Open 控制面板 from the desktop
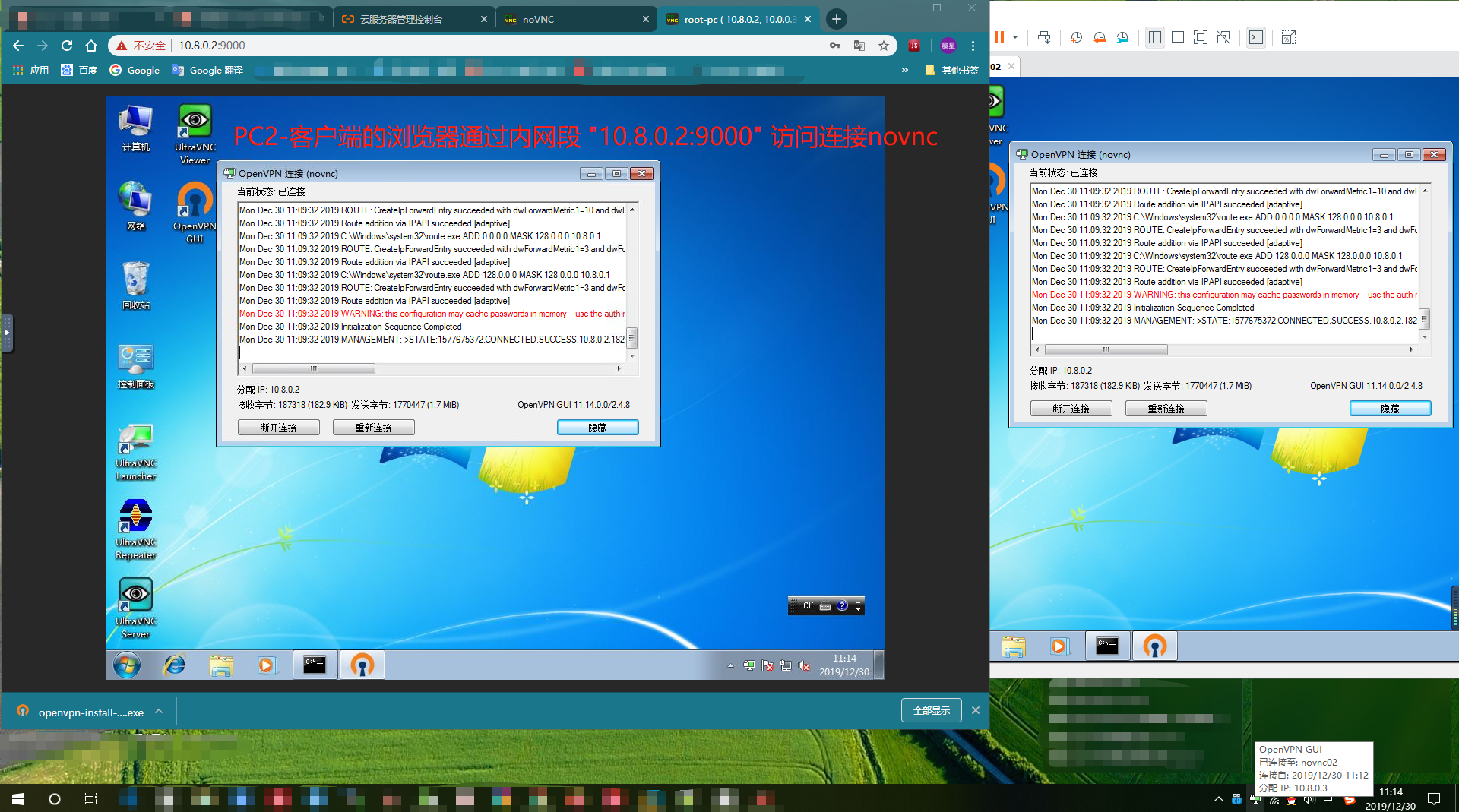 (x=135, y=357)
